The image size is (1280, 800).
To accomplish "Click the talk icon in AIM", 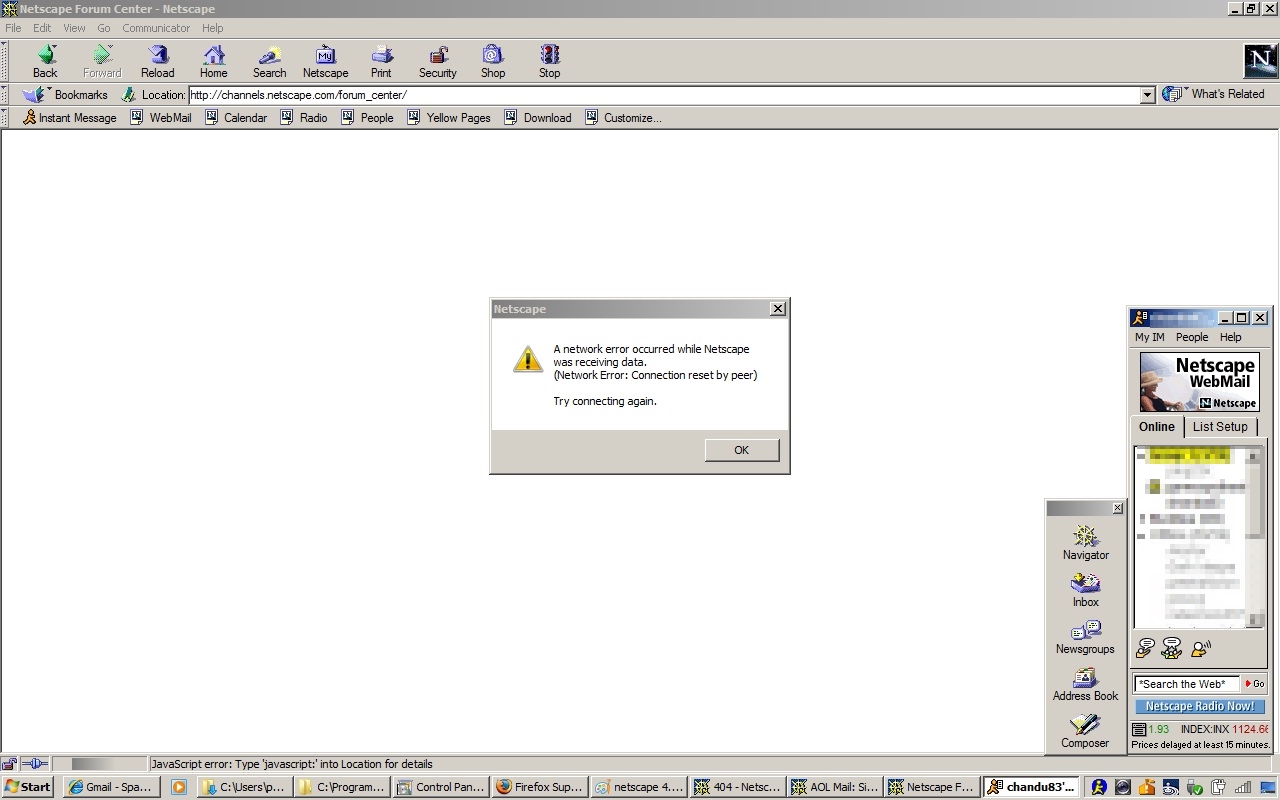I will [1201, 648].
